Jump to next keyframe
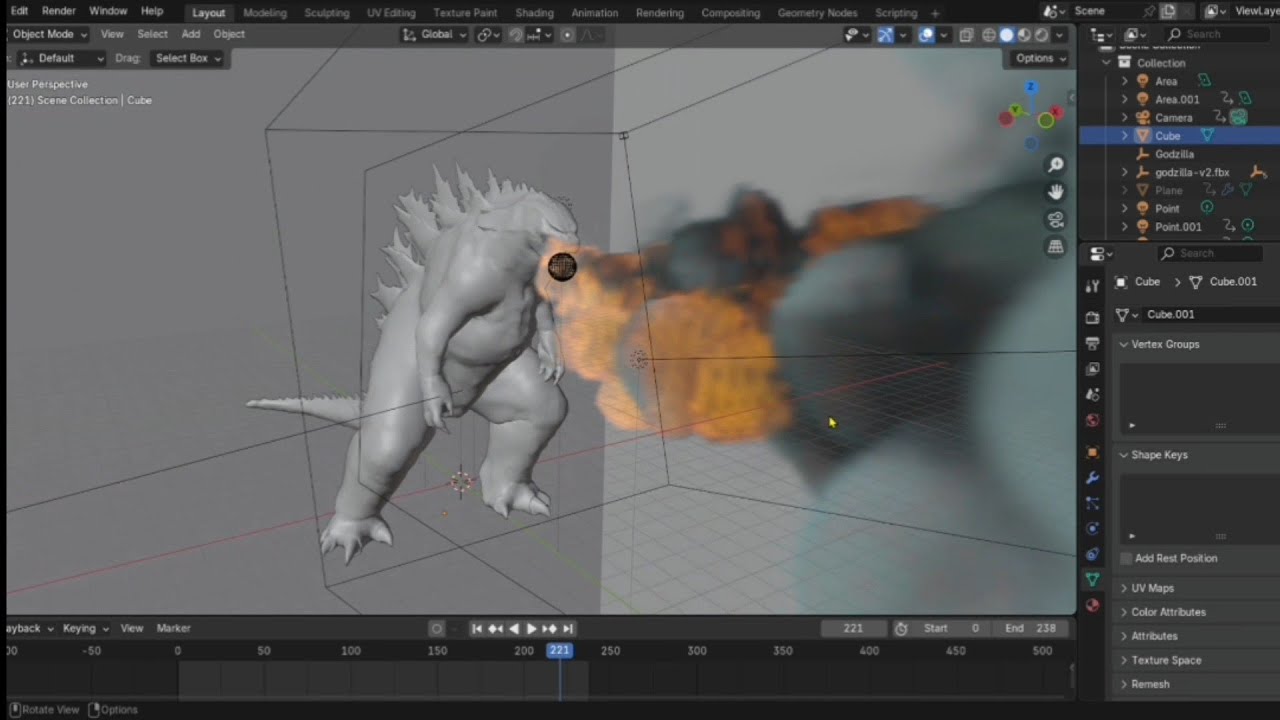The height and width of the screenshot is (720, 1280). pos(549,628)
